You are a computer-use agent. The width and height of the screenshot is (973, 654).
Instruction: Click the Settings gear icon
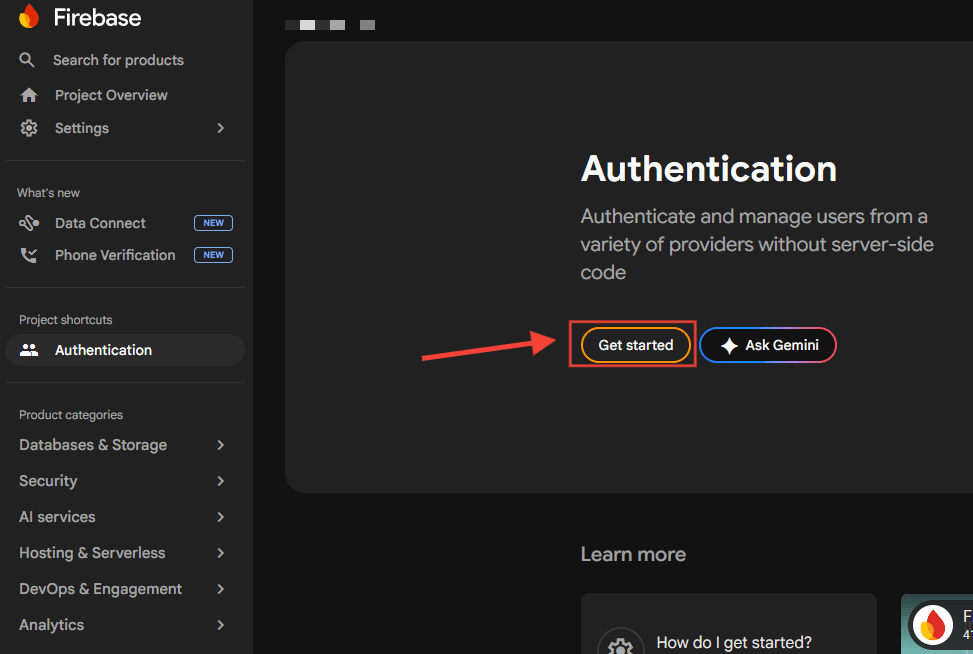coord(29,128)
